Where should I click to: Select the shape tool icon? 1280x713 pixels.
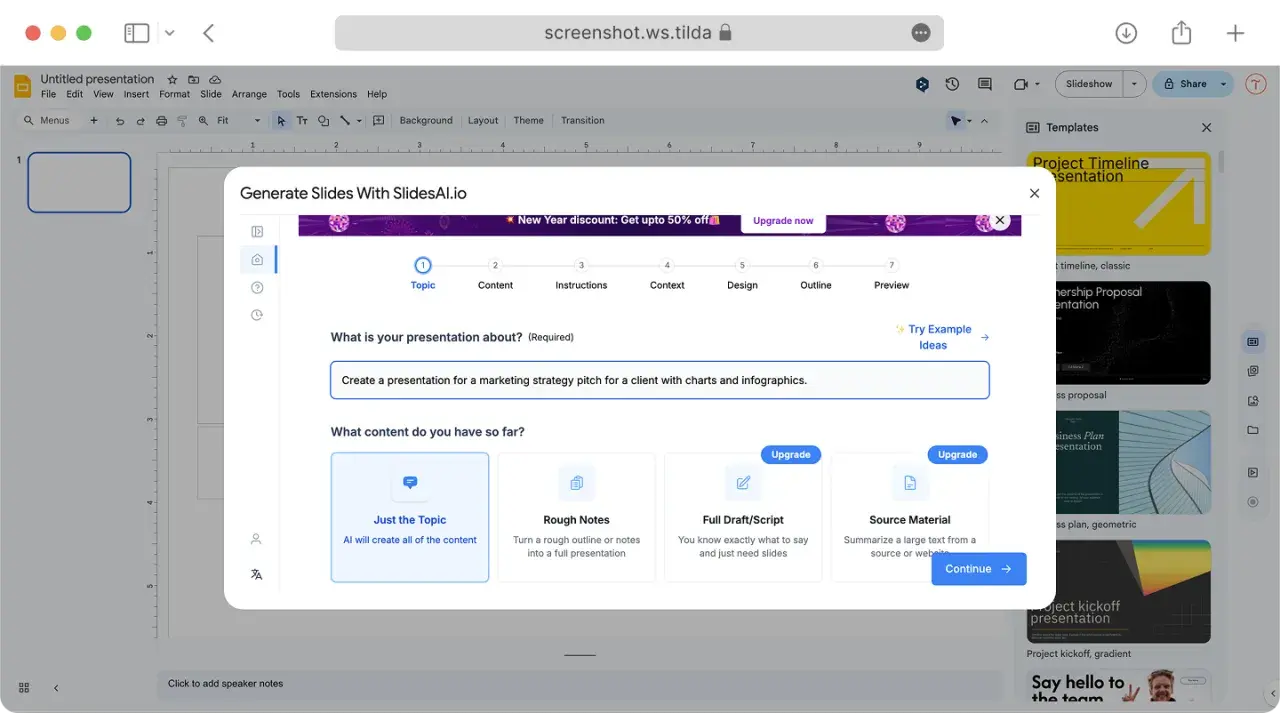(323, 120)
